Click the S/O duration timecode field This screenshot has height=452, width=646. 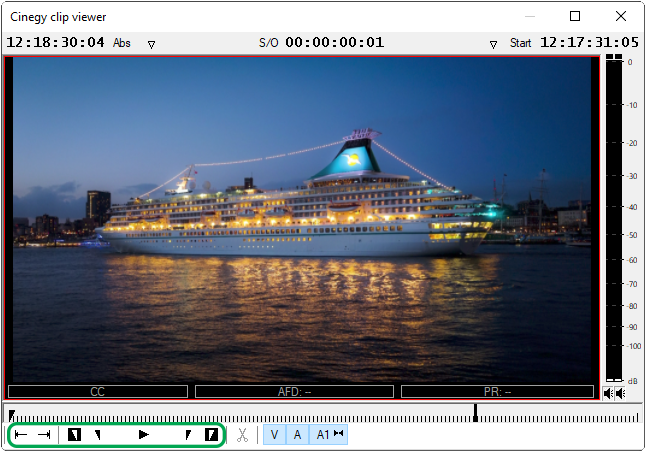(x=334, y=43)
